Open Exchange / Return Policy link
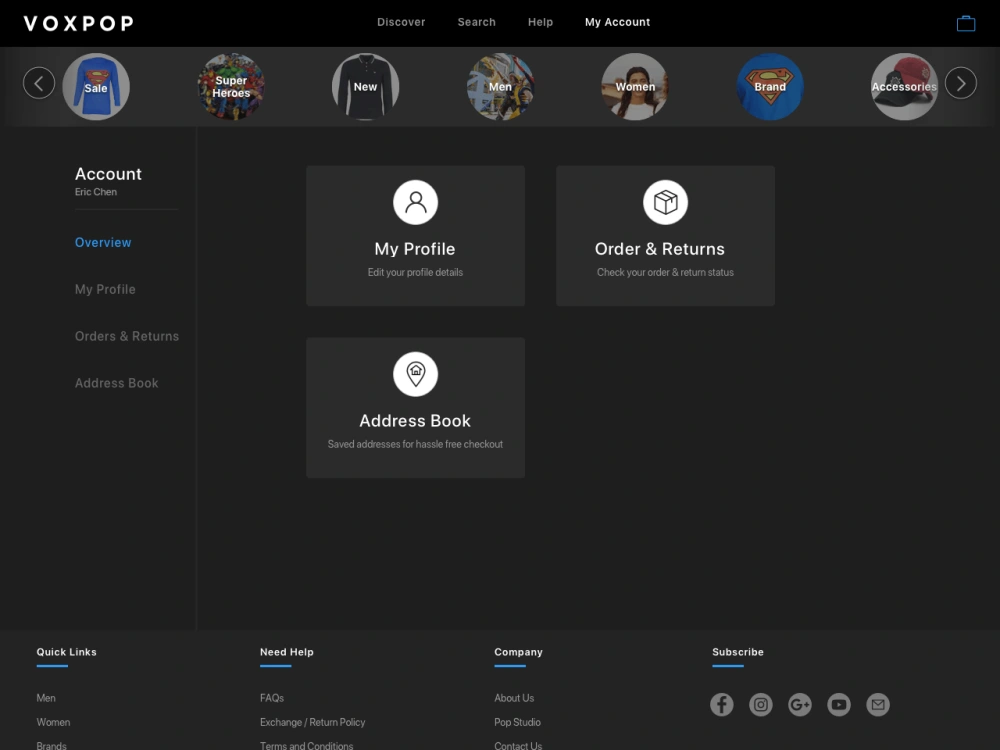This screenshot has height=750, width=1000. pyautogui.click(x=312, y=723)
